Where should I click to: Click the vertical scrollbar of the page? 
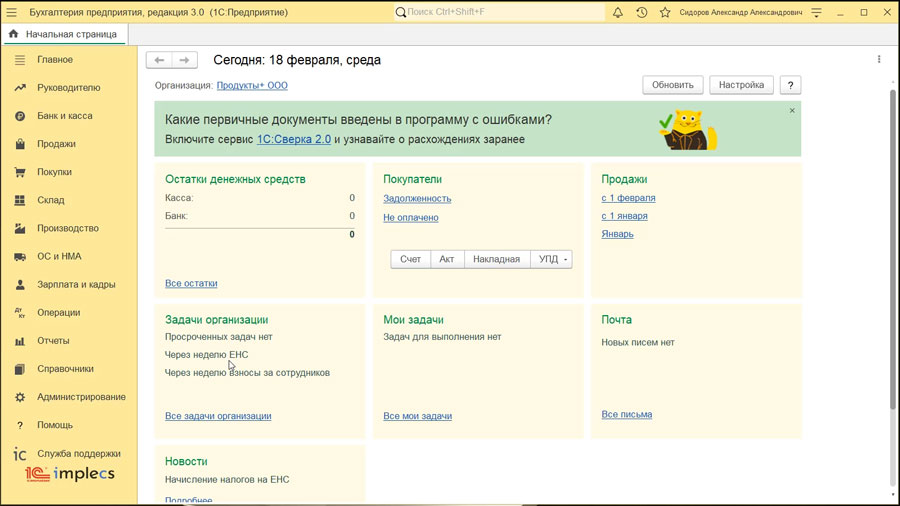[x=893, y=250]
